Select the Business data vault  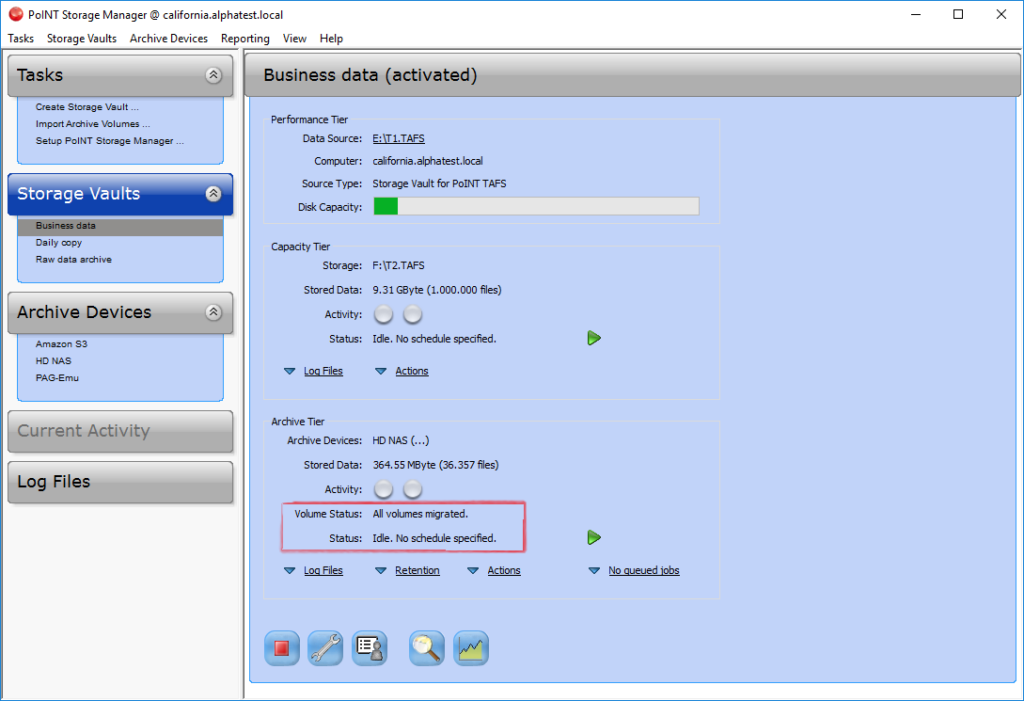(x=120, y=226)
